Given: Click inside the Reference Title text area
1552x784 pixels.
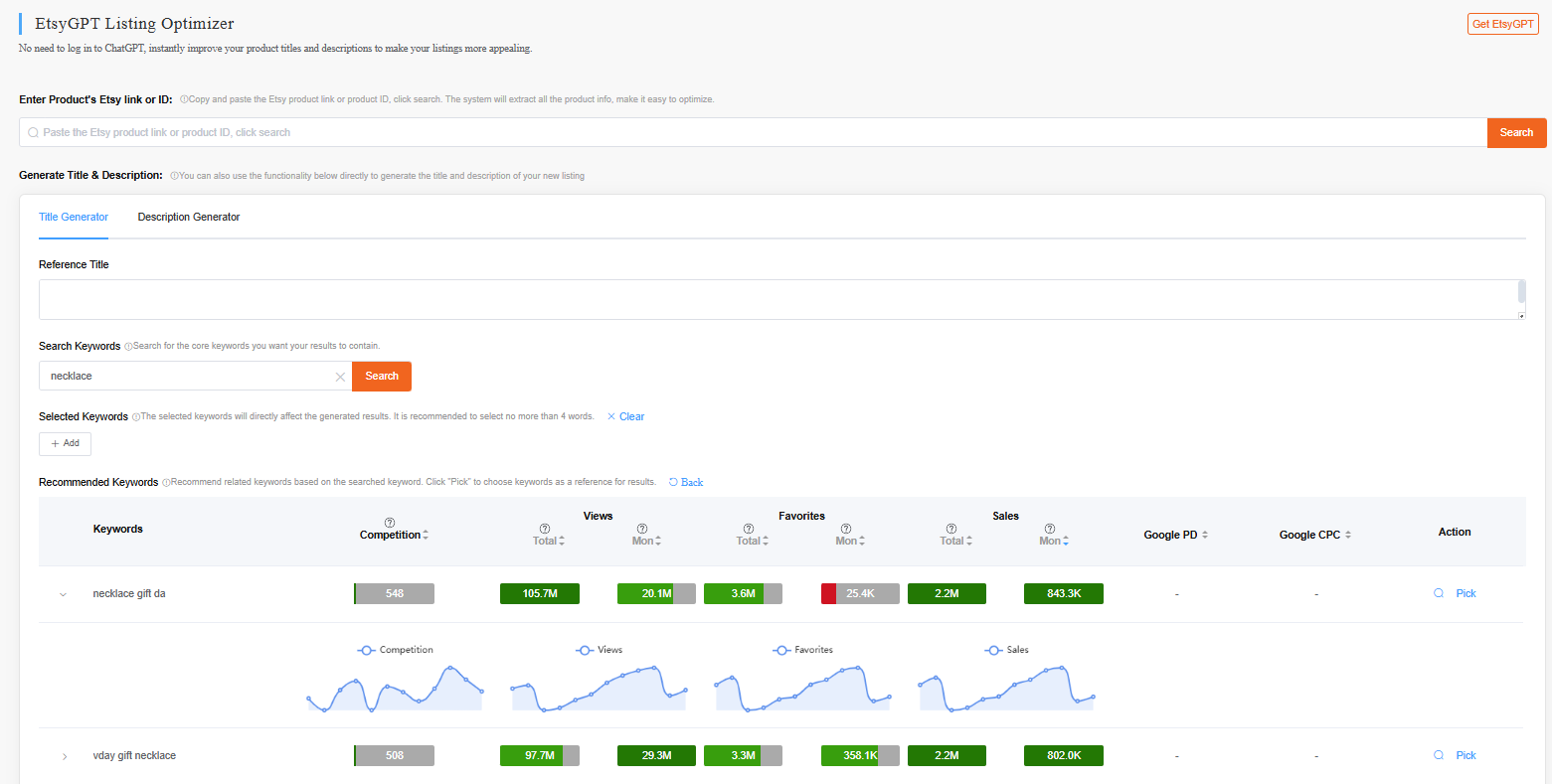Looking at the screenshot, I should click(776, 298).
